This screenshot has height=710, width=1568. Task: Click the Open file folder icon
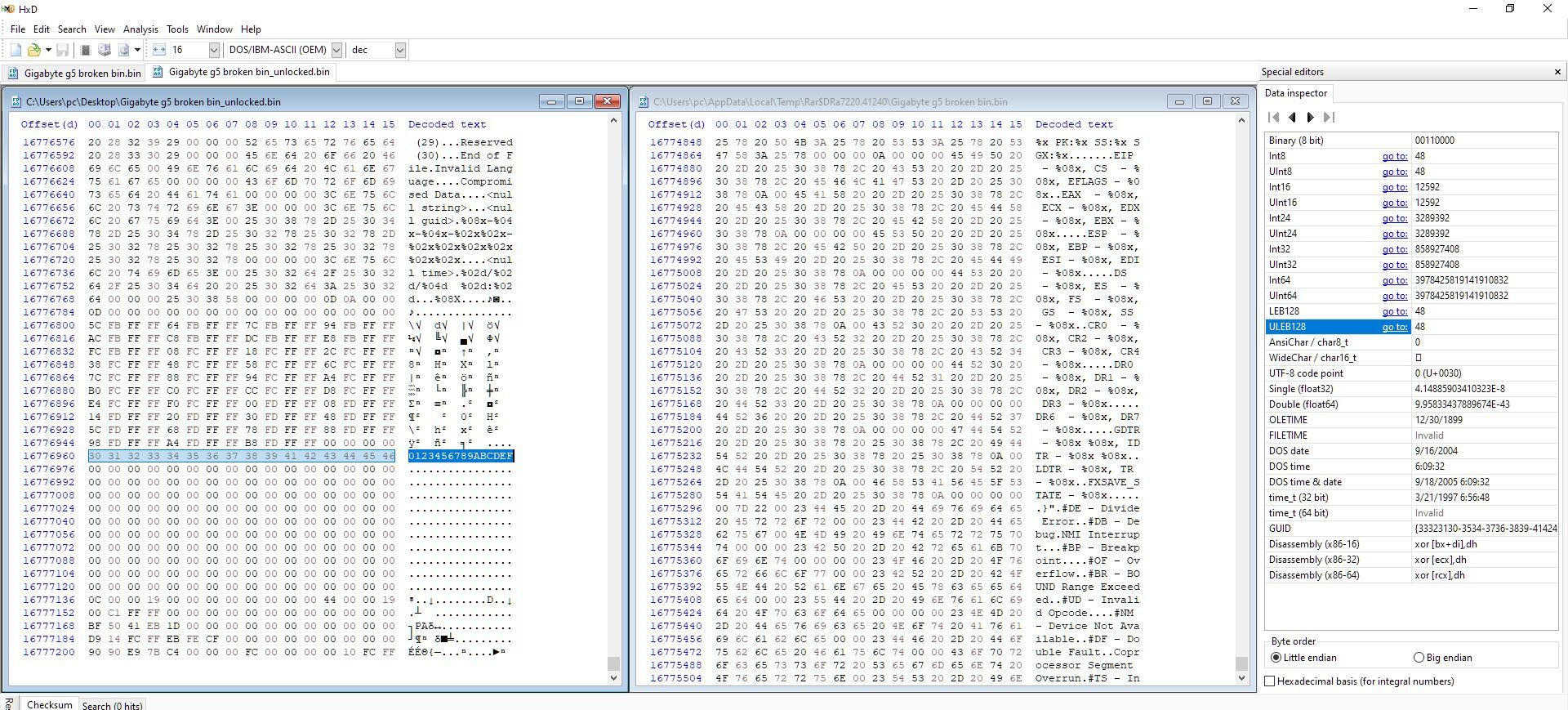click(x=33, y=50)
